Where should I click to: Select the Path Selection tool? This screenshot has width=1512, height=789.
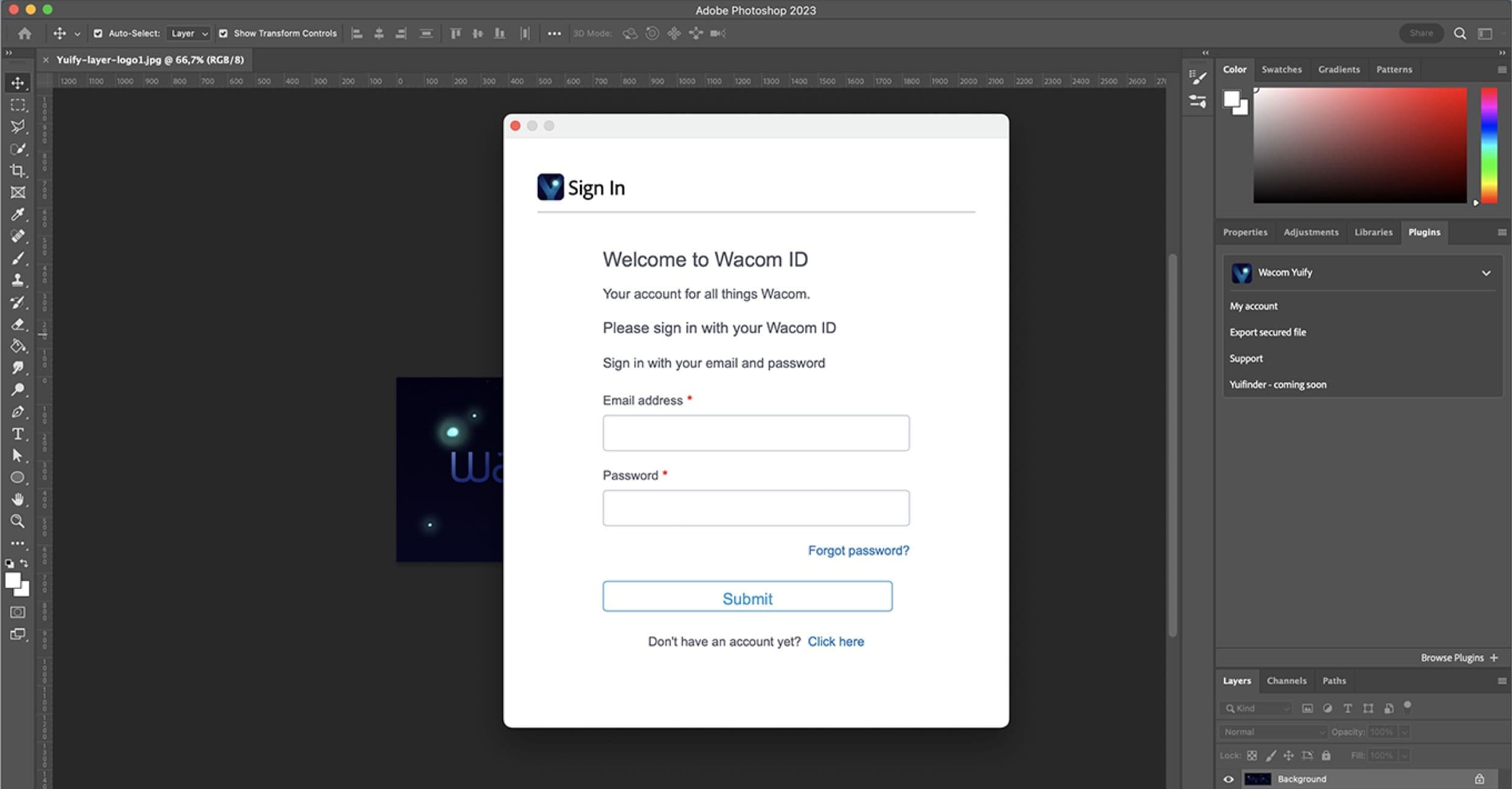18,456
